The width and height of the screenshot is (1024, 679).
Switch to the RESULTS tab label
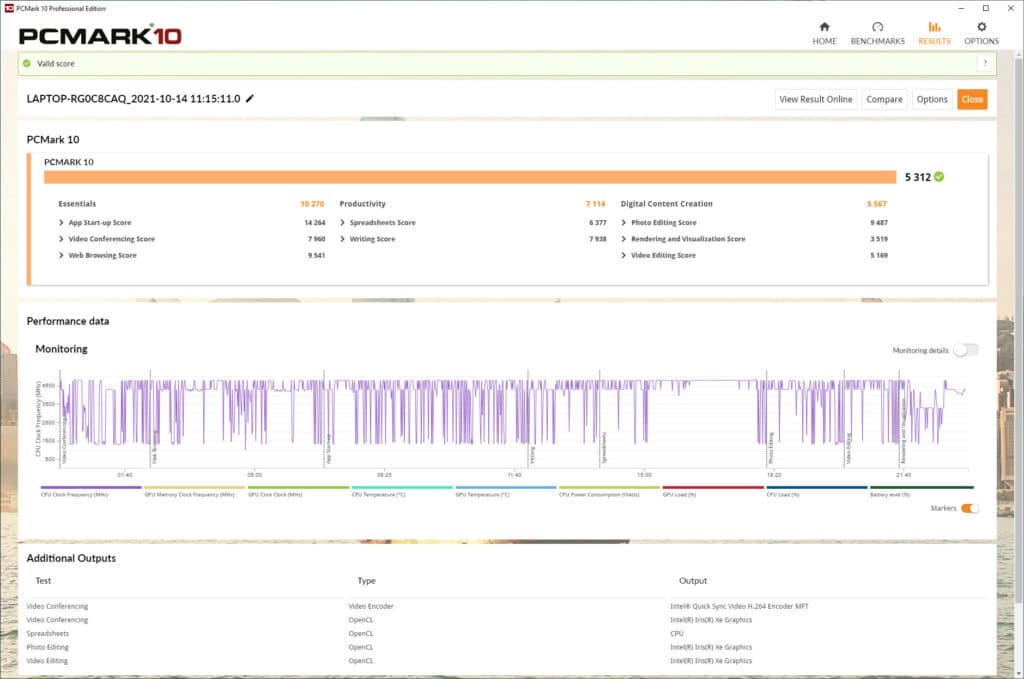(935, 41)
